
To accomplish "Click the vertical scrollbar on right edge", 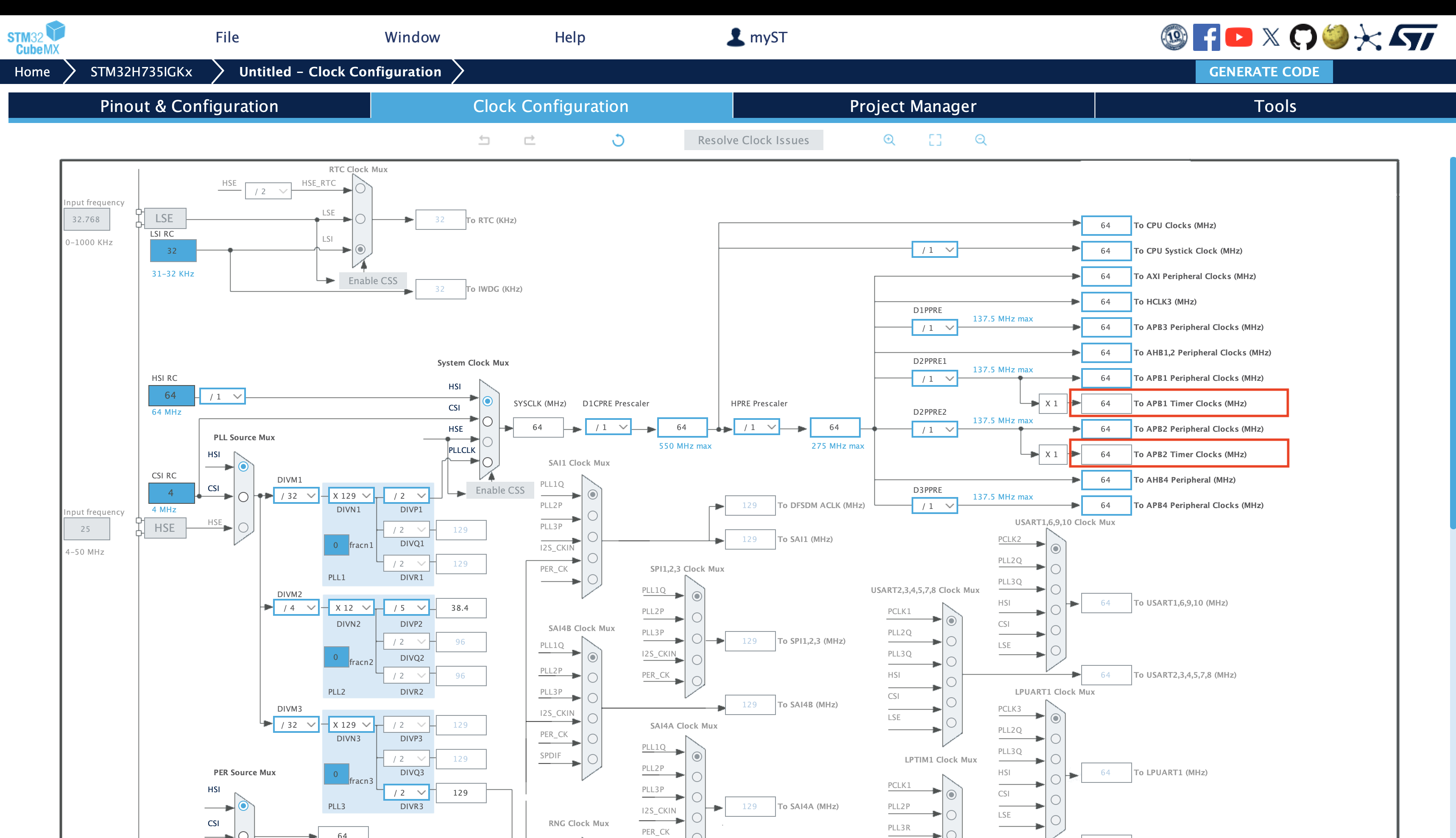I will click(1453, 343).
